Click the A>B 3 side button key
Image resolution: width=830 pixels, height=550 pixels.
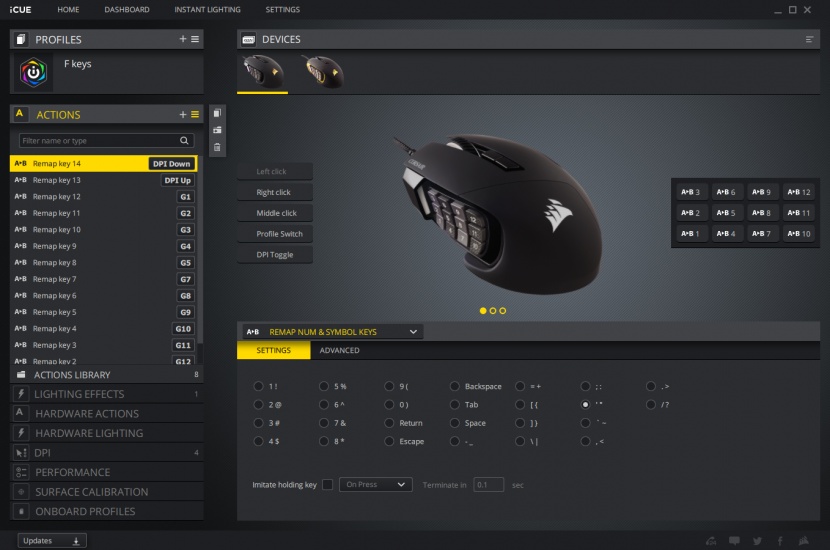[691, 192]
